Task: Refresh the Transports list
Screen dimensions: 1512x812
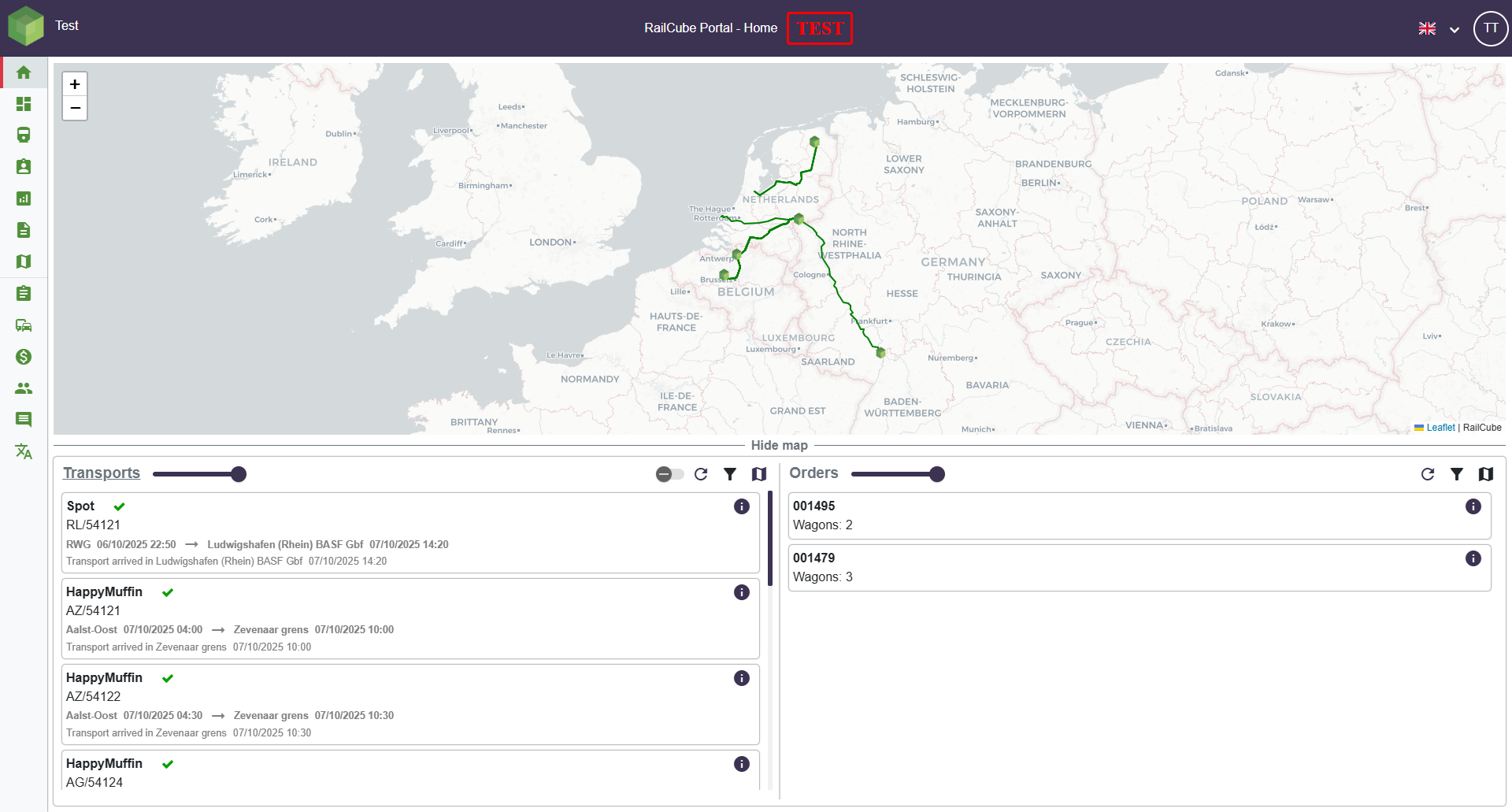Action: point(701,474)
